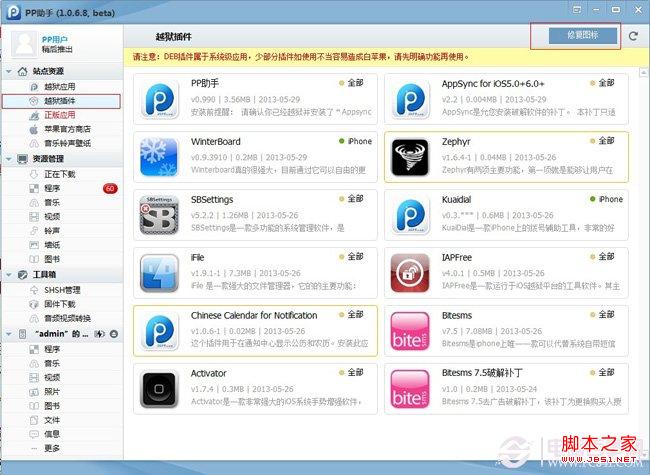Click the Chinese Calendar for Notification icon

[160, 331]
